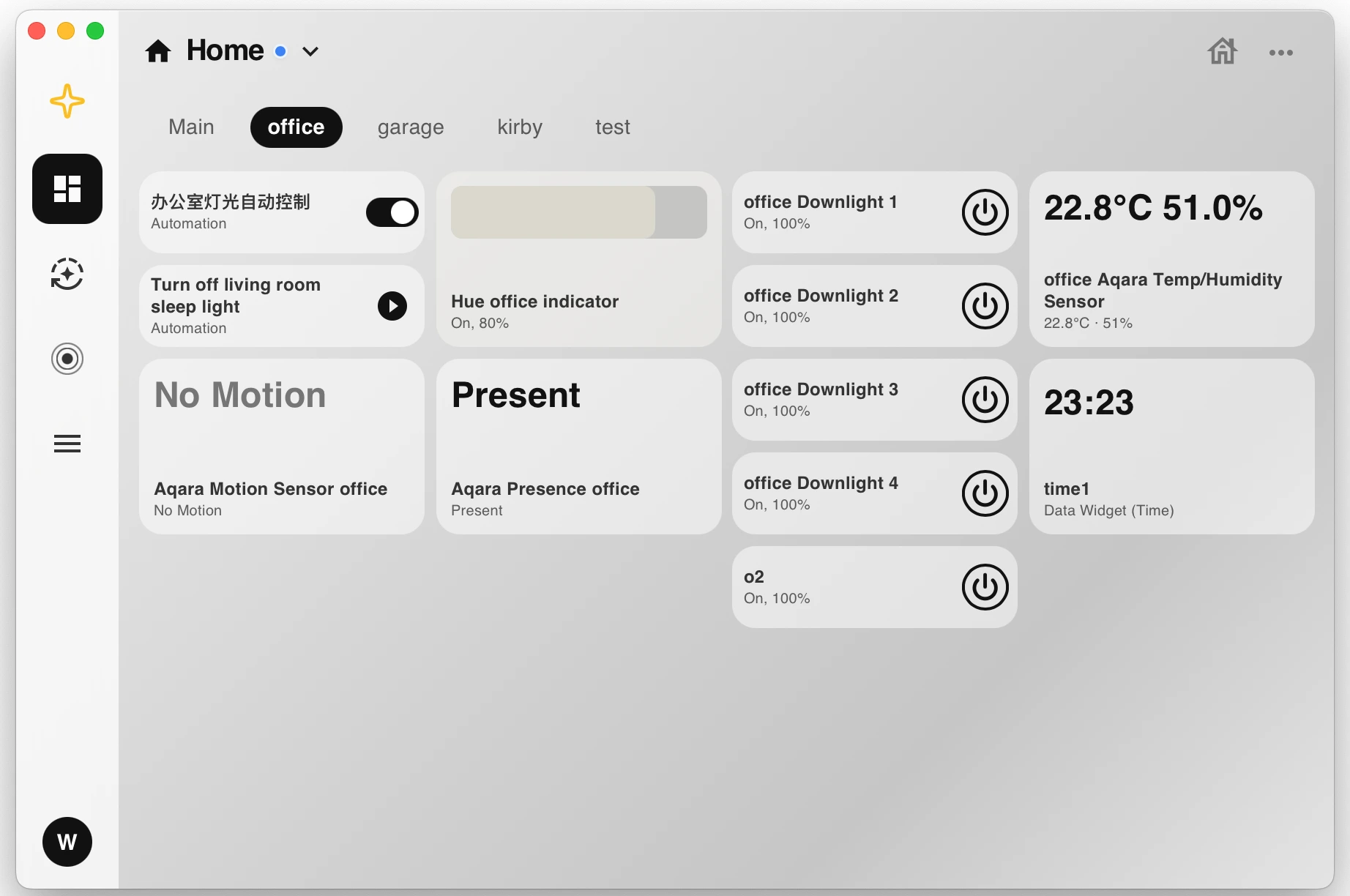Toggle power for the o2 light
Viewport: 1350px width, 896px height.
(x=985, y=587)
